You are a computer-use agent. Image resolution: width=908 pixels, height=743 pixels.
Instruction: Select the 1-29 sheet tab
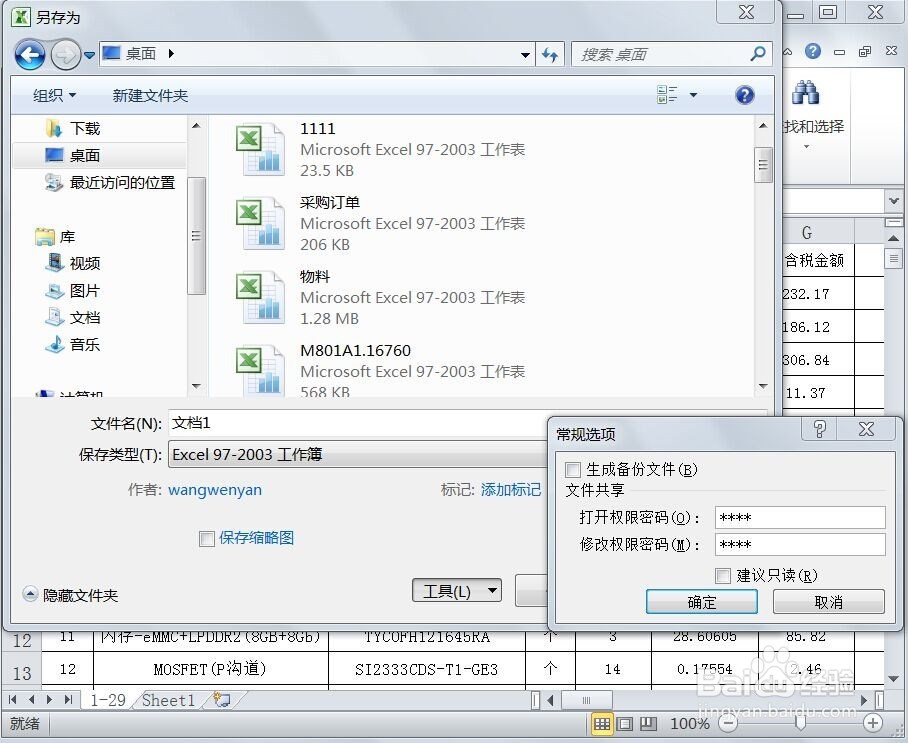tap(107, 700)
